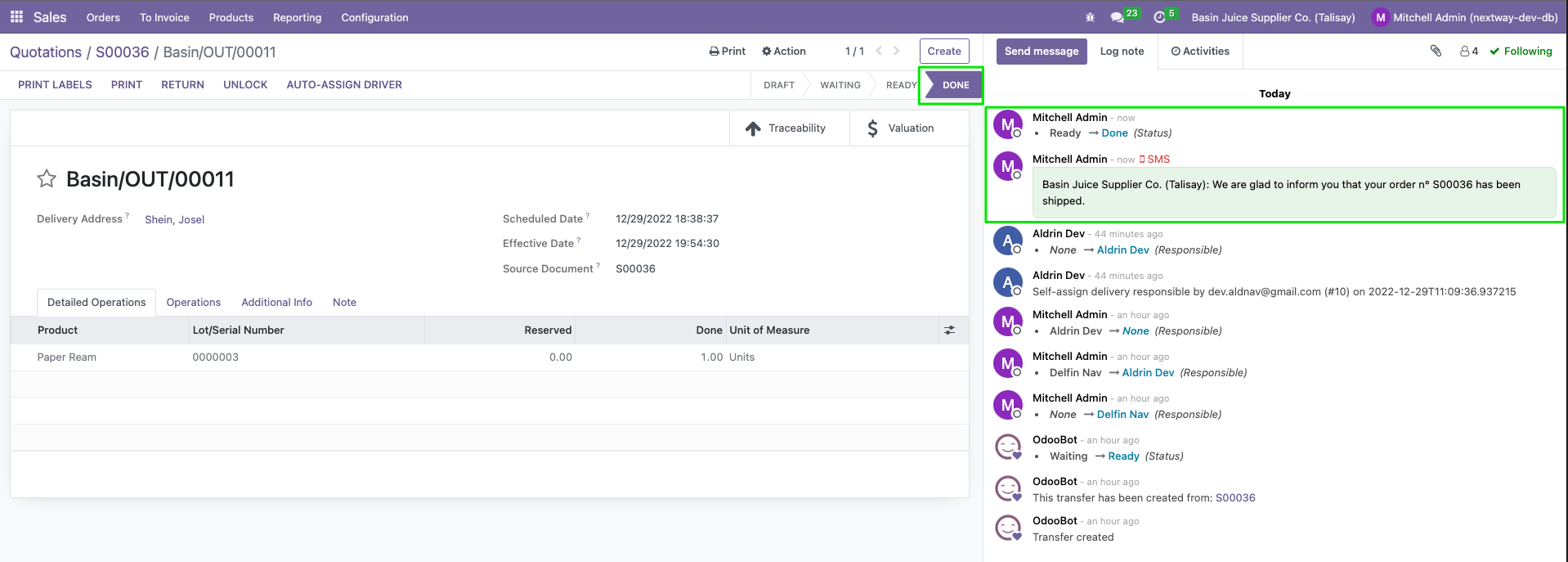Open the Print dropdown near Action

point(727,51)
